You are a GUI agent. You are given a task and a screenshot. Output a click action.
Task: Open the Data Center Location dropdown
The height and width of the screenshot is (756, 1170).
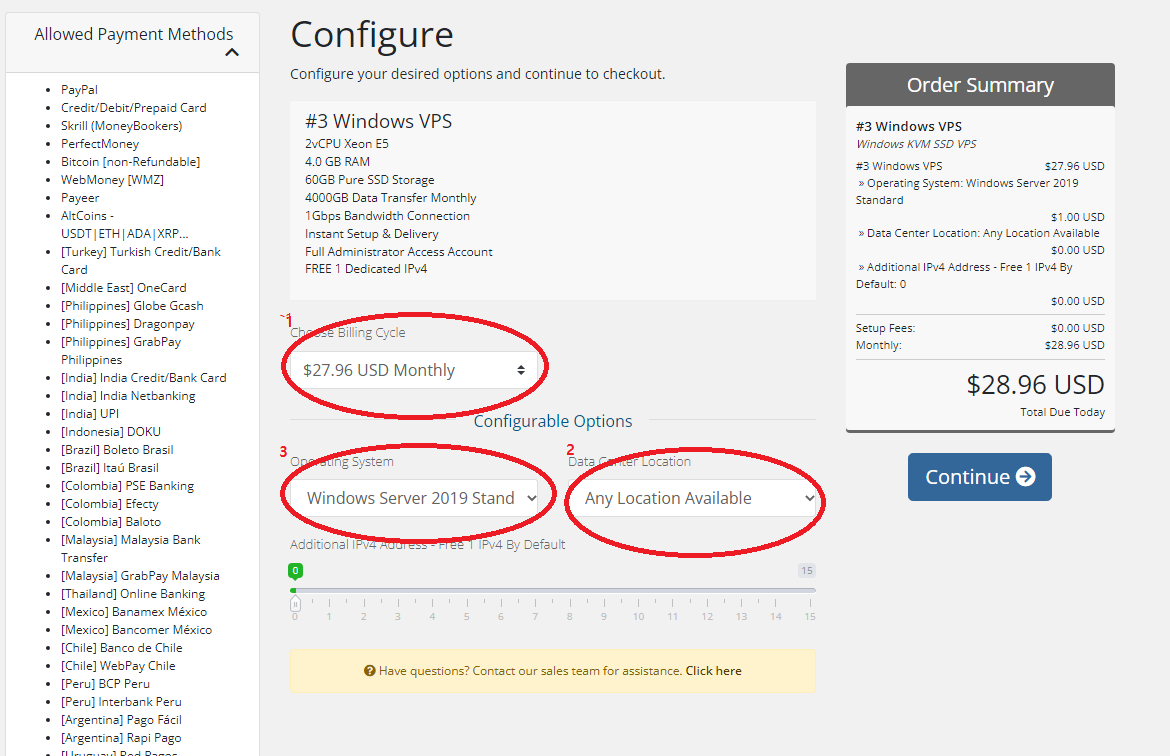click(x=692, y=498)
